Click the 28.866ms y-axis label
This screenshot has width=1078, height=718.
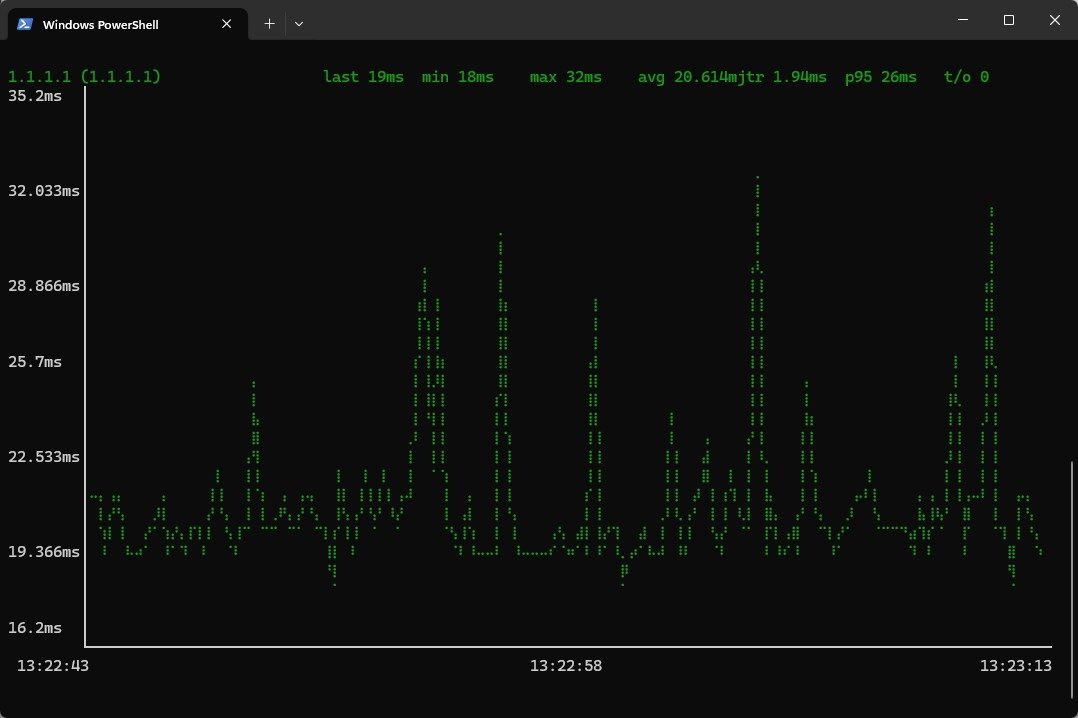point(44,285)
